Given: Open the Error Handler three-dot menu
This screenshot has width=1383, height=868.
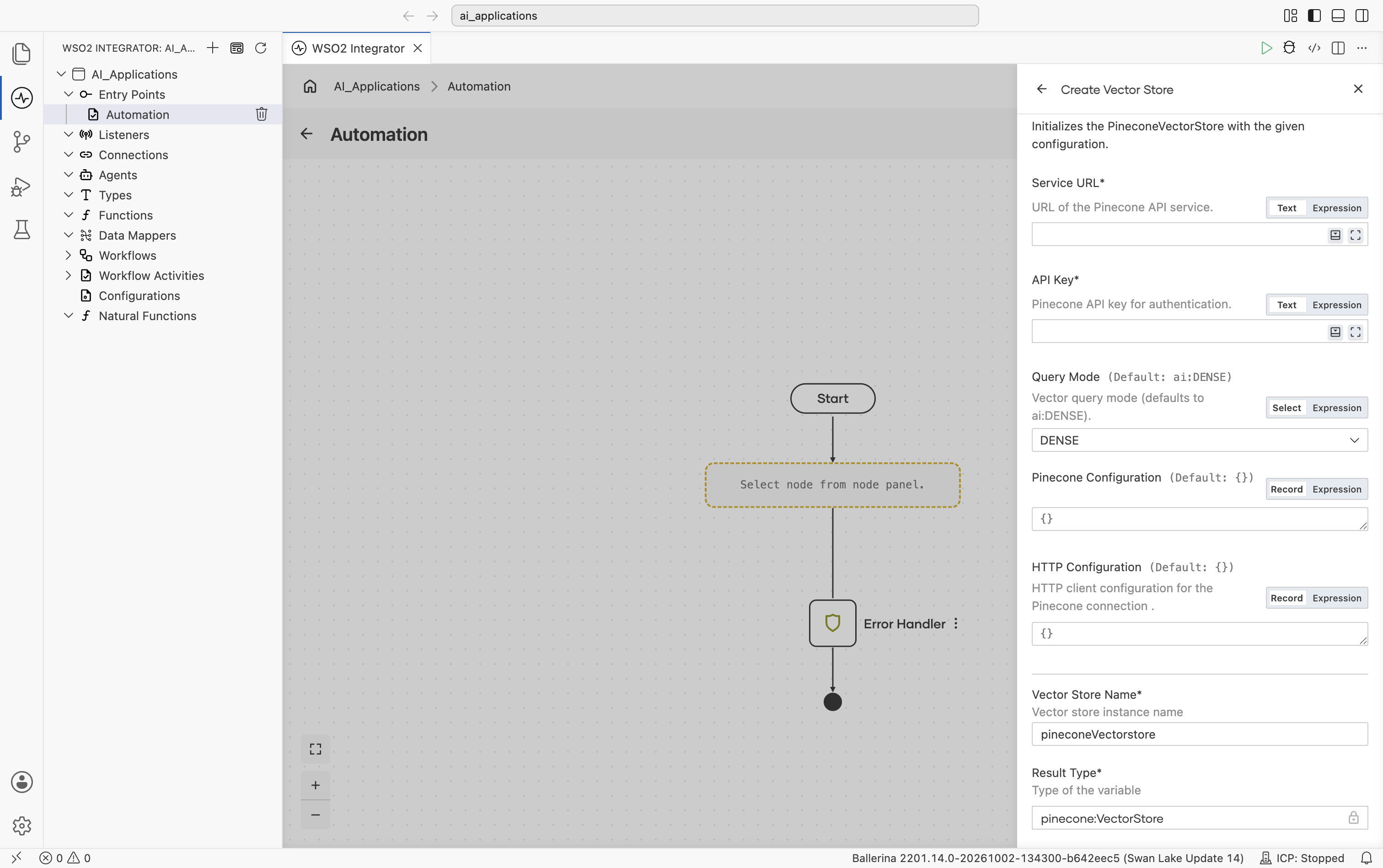Looking at the screenshot, I should (x=956, y=623).
